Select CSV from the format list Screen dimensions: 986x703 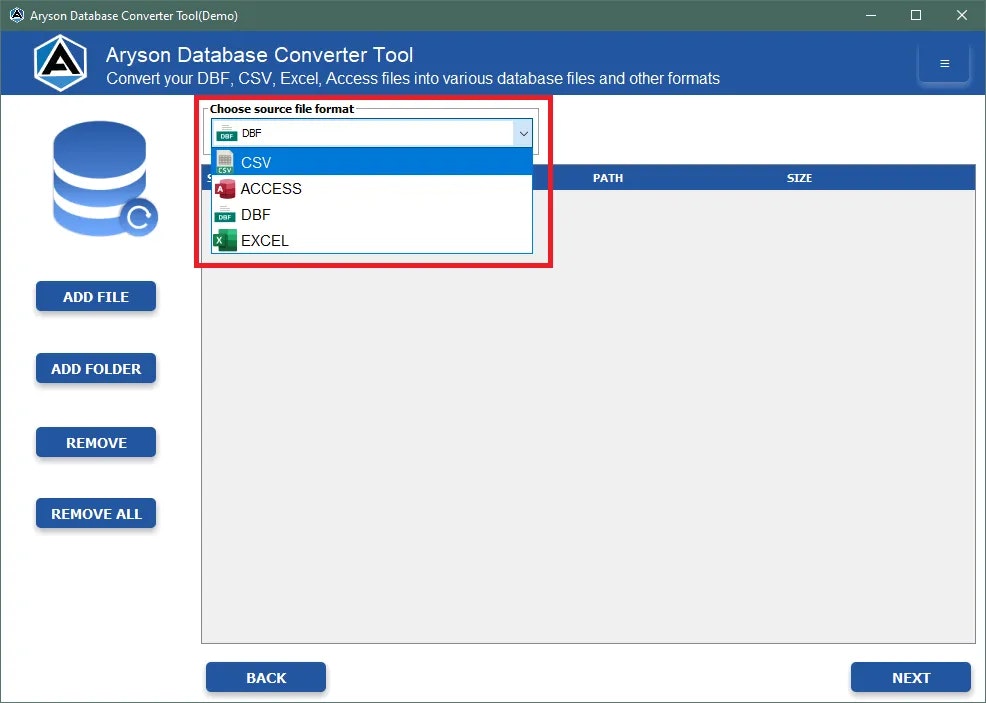click(x=372, y=162)
